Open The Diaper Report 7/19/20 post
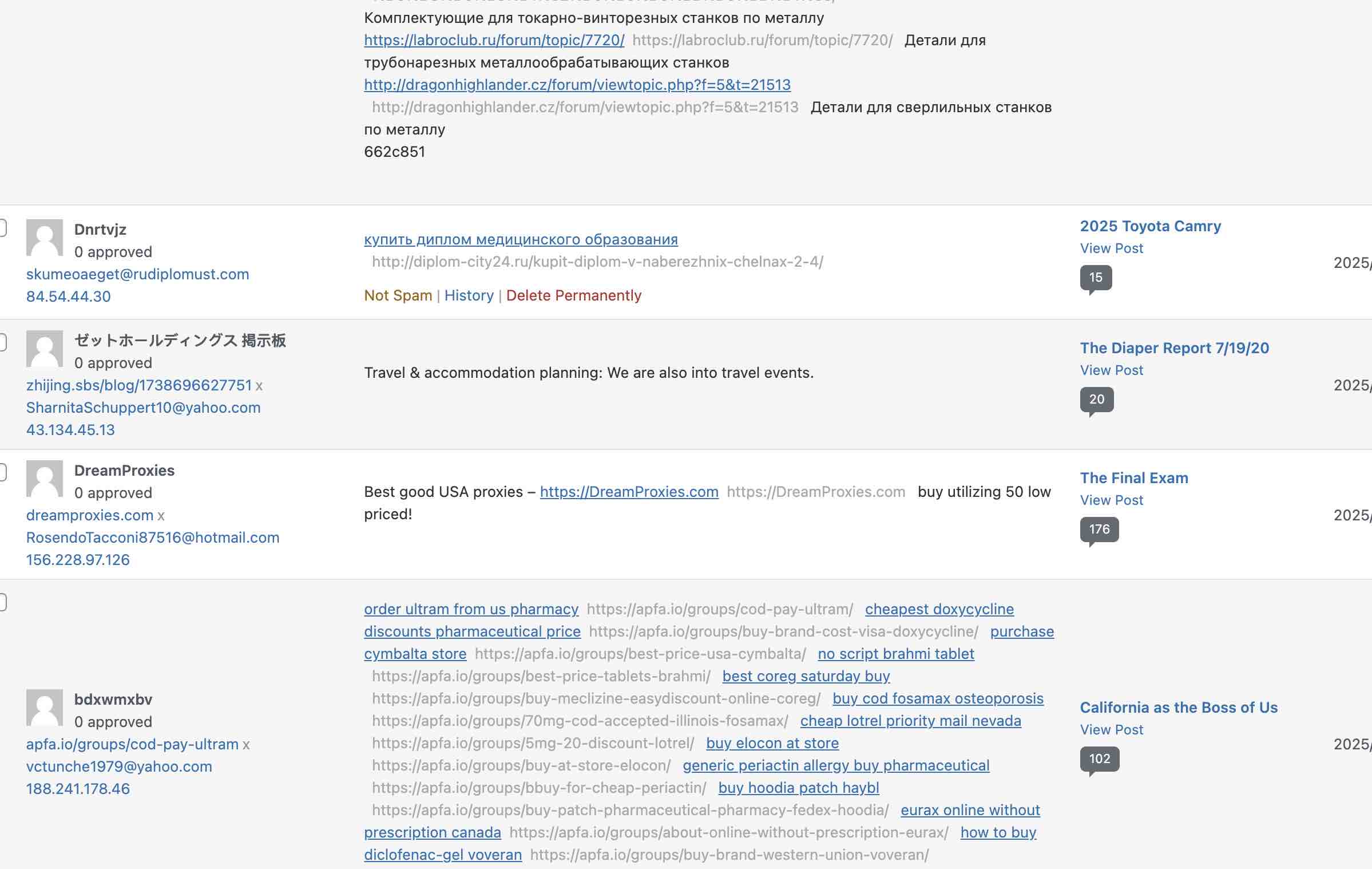 (1174, 348)
